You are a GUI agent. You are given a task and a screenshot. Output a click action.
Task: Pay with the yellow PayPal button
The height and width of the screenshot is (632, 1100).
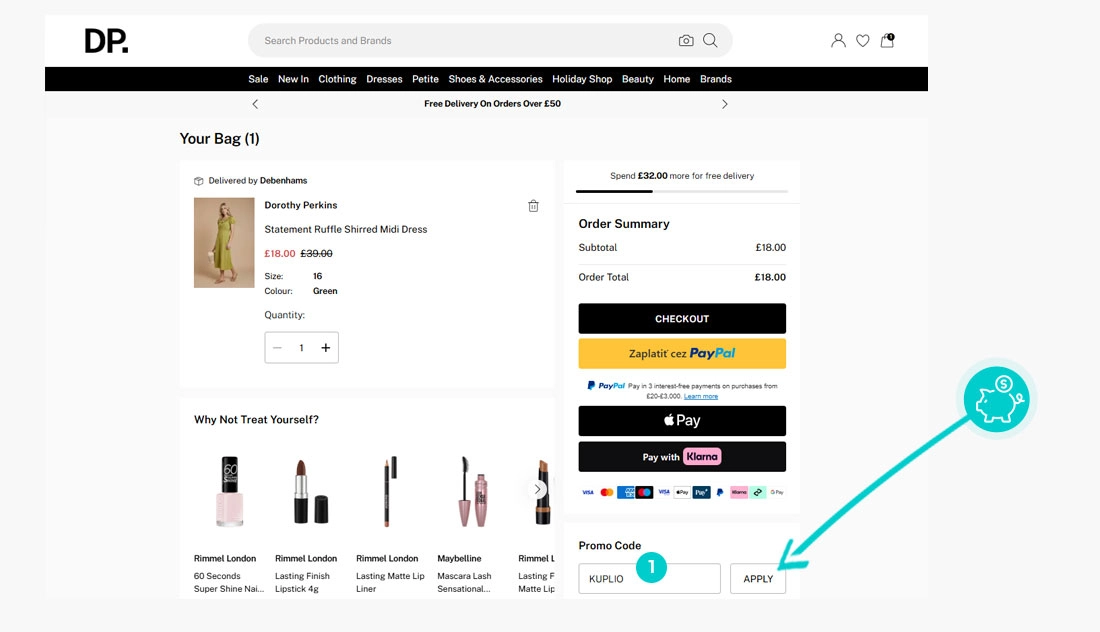click(x=682, y=354)
